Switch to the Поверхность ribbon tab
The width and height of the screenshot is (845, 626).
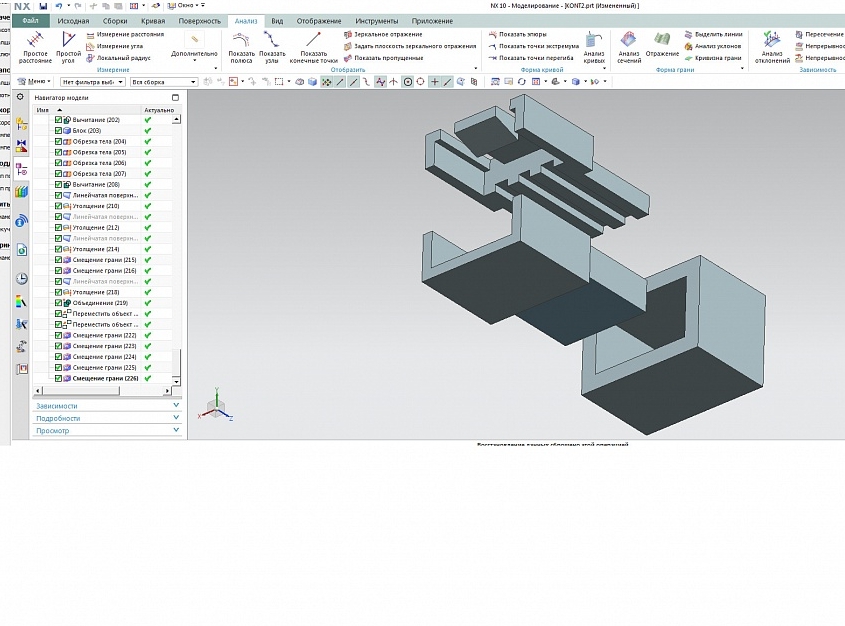[x=200, y=21]
